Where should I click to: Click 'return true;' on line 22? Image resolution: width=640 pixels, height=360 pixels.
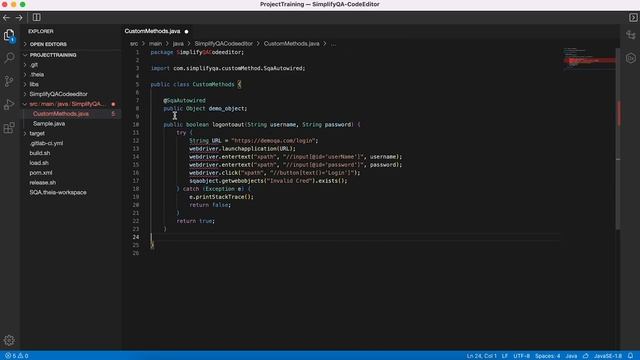coord(196,221)
